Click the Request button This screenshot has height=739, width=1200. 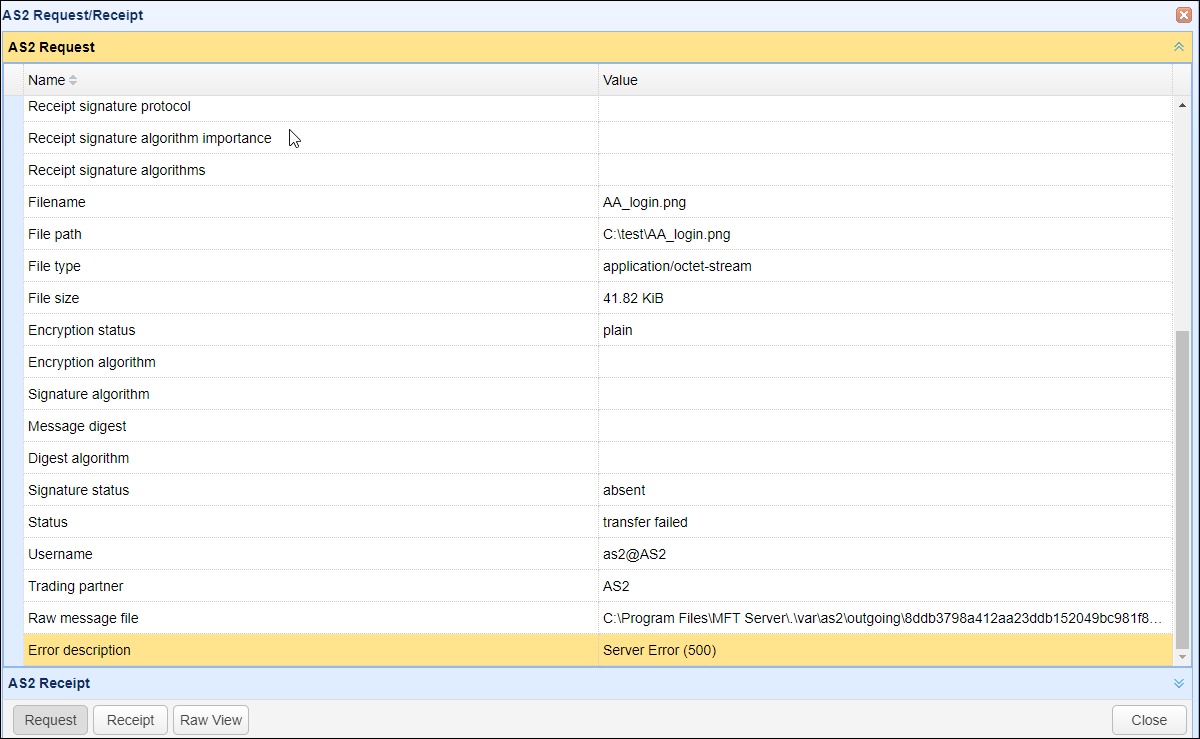pos(51,720)
